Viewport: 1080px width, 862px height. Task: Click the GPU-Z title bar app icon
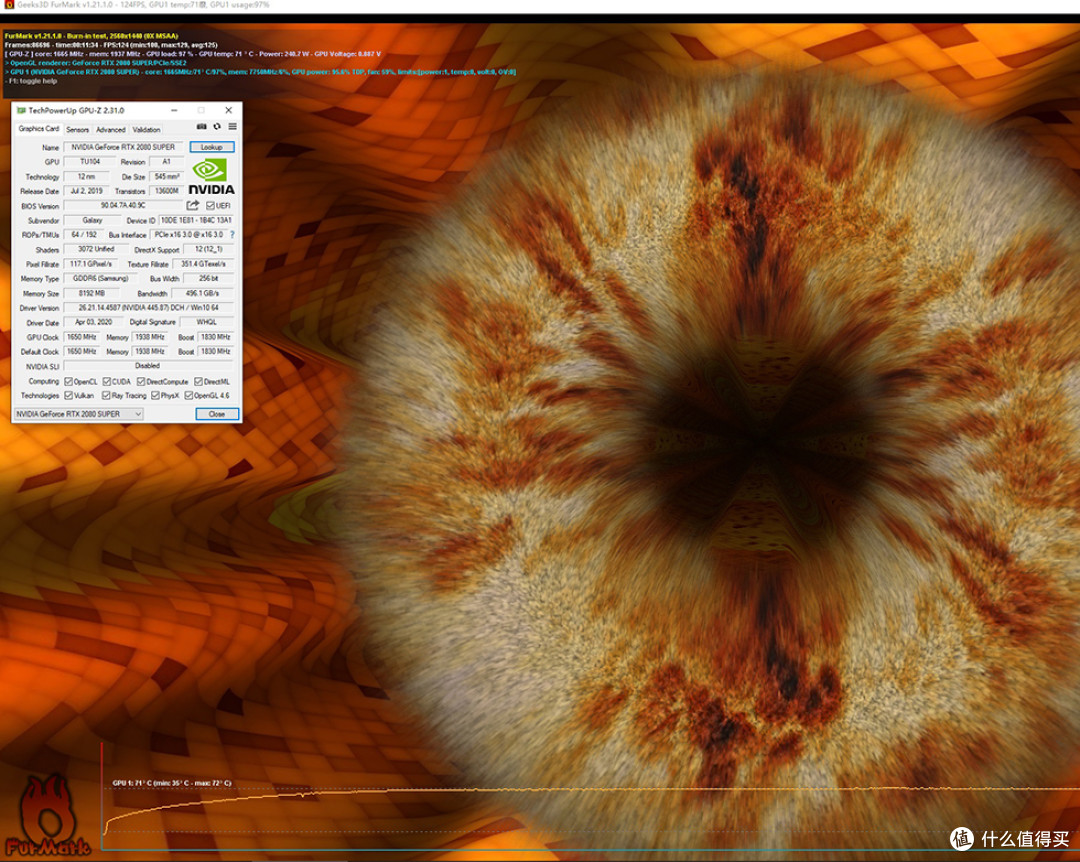[x=21, y=110]
